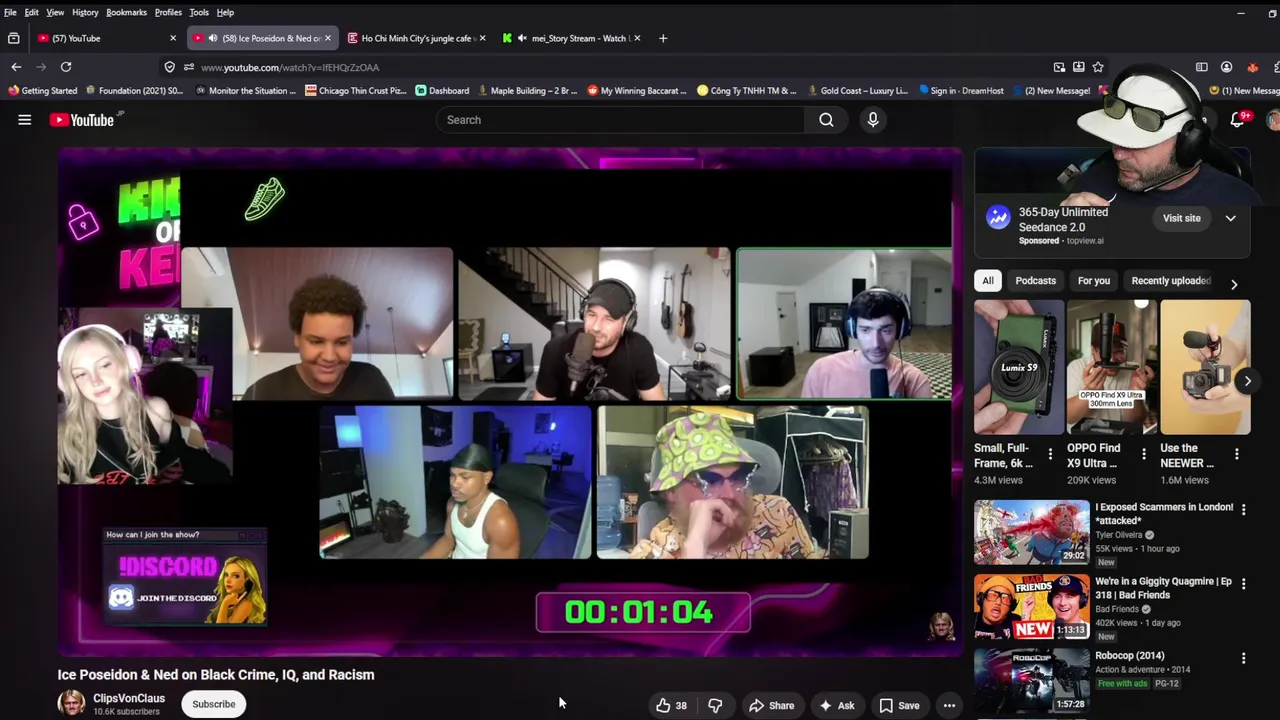The width and height of the screenshot is (1280, 720).
Task: Open more actions below the video
Action: click(949, 706)
